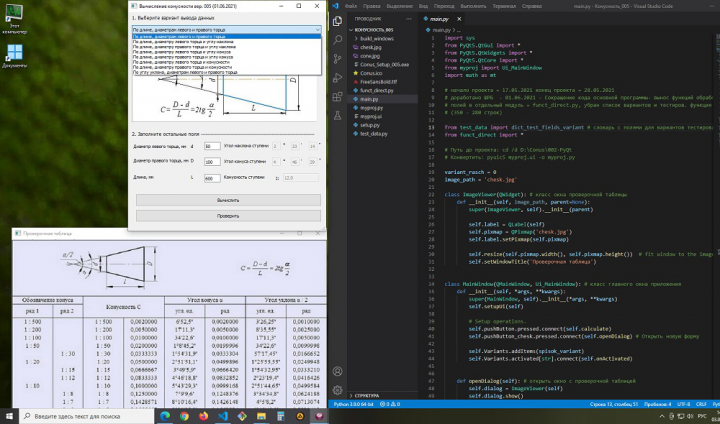Image resolution: width=720 pixels, height=424 pixels.
Task: Click the variant combo box dropdown arrow
Action: [x=319, y=31]
